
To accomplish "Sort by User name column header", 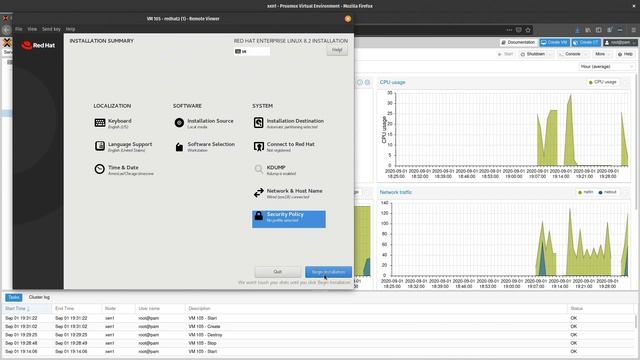I will click(160, 309).
